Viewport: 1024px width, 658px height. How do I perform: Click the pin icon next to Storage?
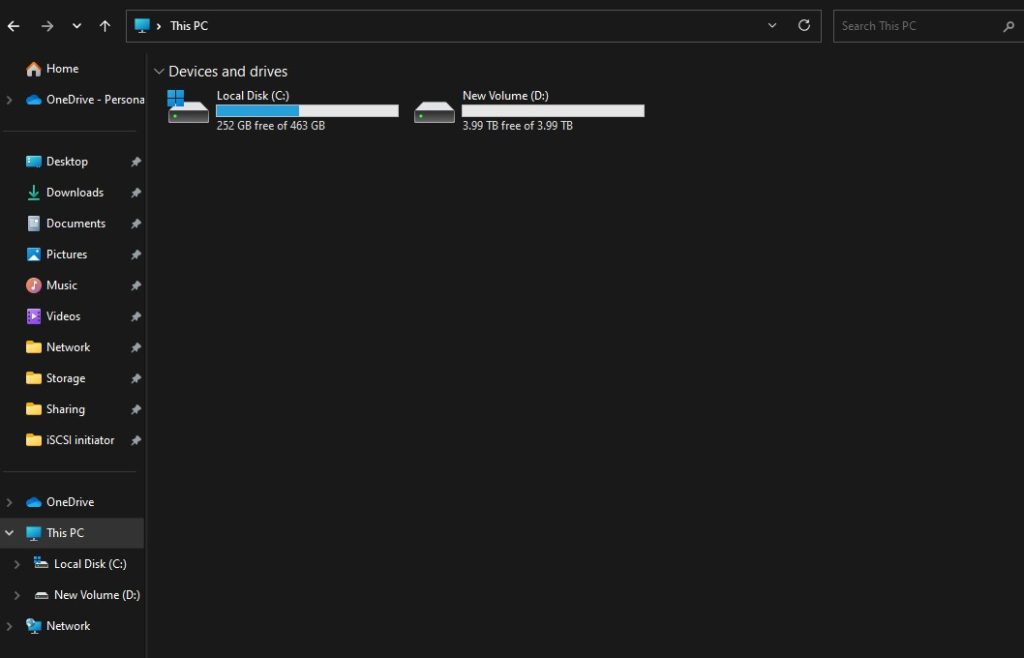pyautogui.click(x=135, y=379)
